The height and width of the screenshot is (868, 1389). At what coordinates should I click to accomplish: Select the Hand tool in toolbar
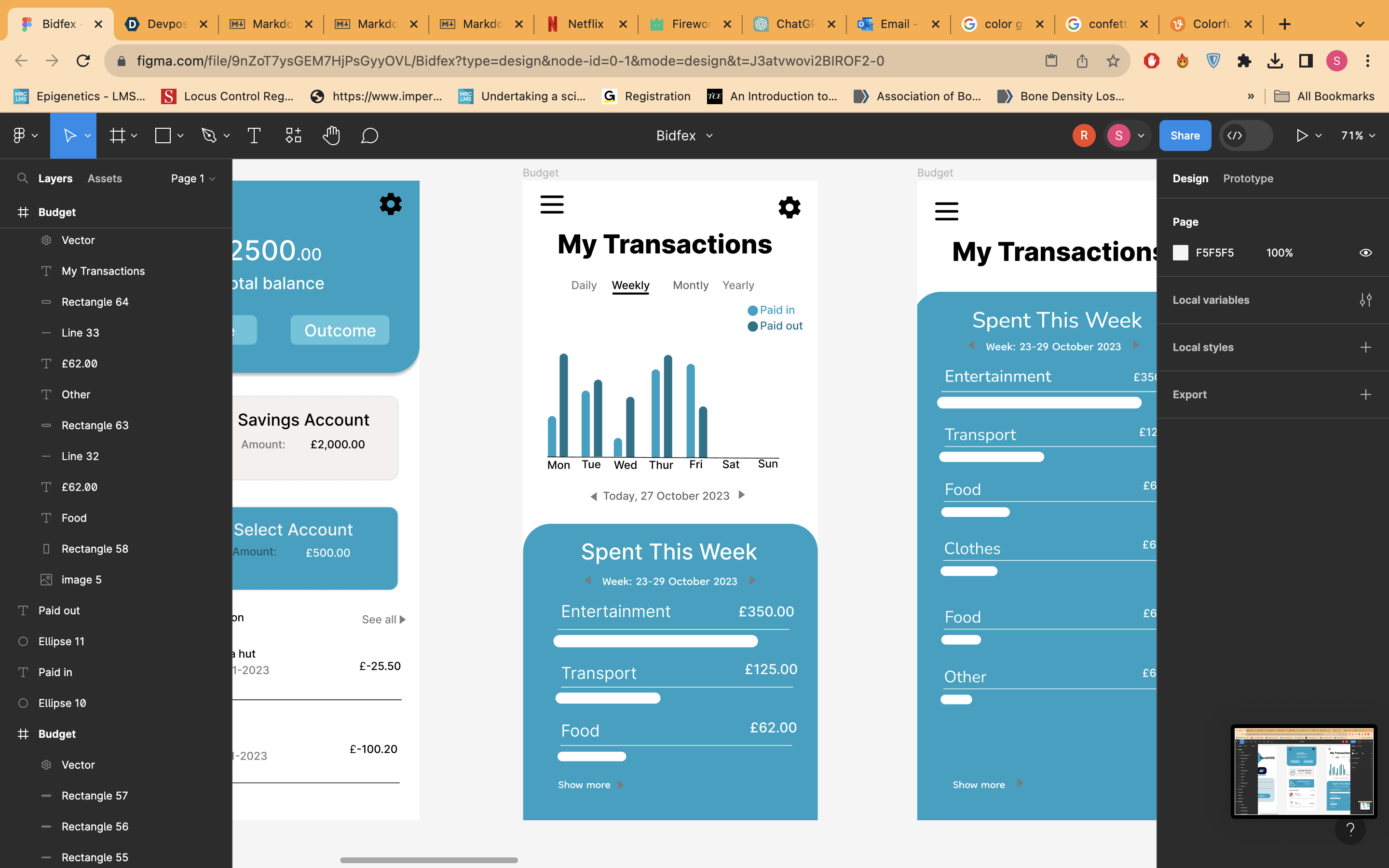coord(331,136)
